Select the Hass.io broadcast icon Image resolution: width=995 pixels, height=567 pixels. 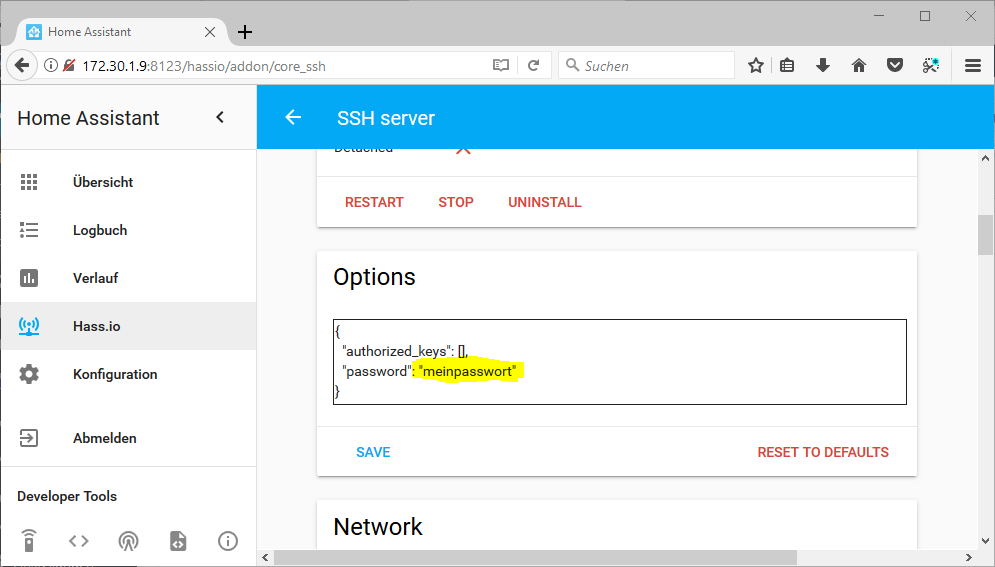click(29, 326)
